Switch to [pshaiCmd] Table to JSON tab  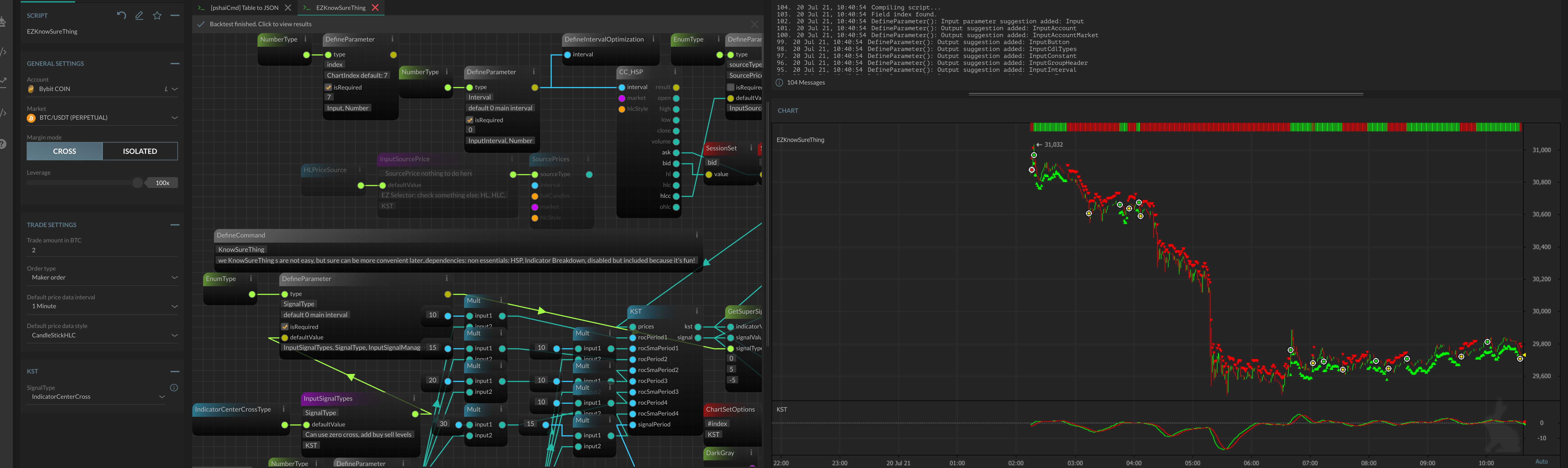(244, 7)
